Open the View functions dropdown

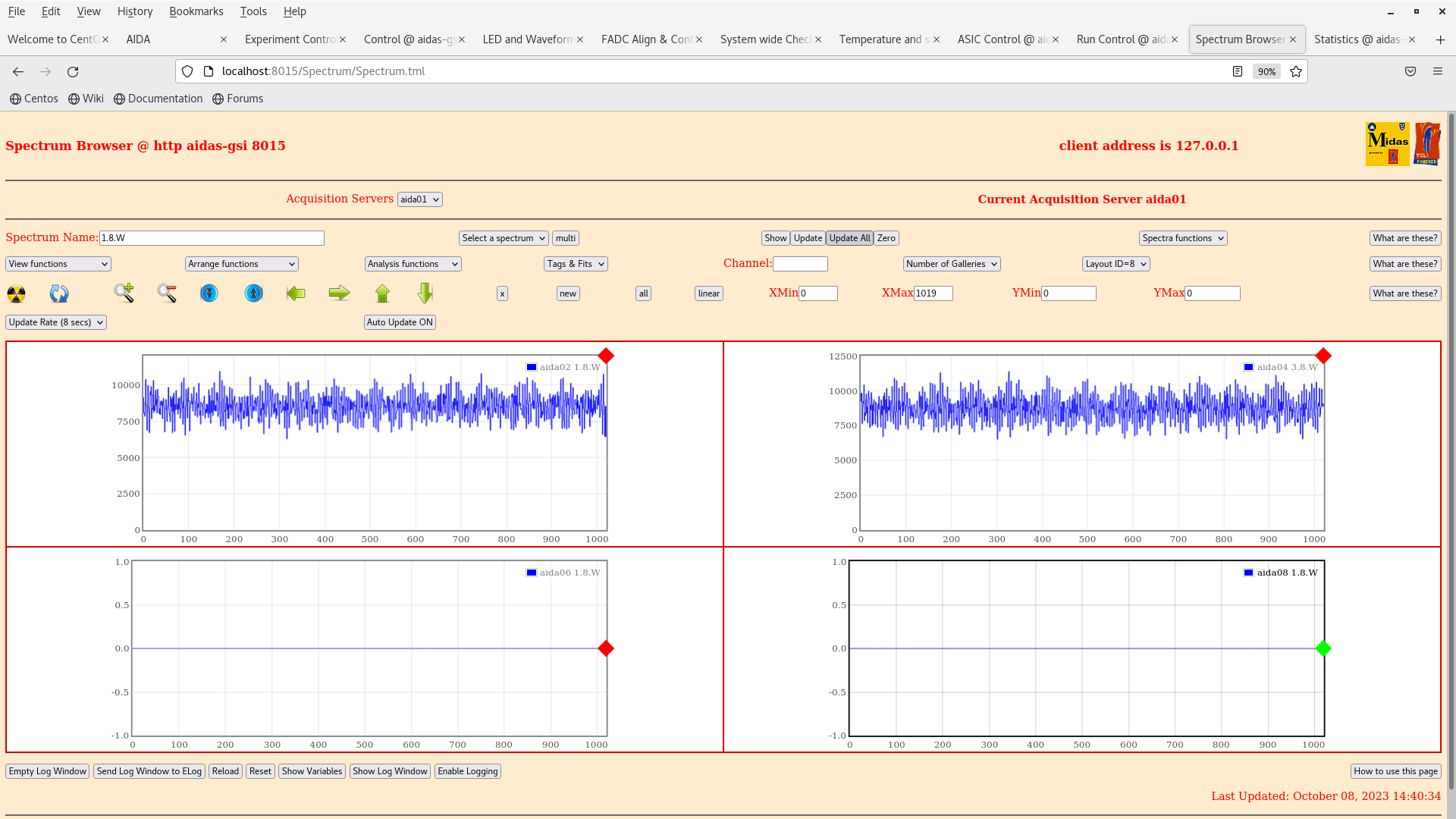58,264
